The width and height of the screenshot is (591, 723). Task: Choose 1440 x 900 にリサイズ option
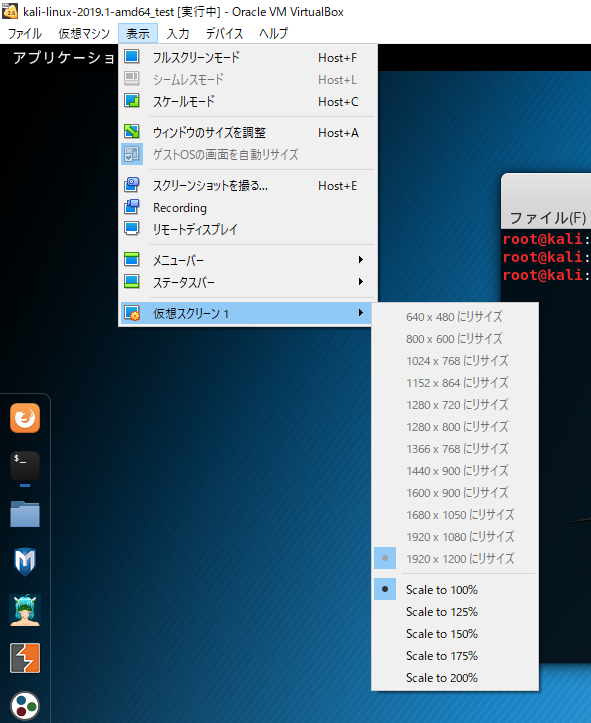455,470
